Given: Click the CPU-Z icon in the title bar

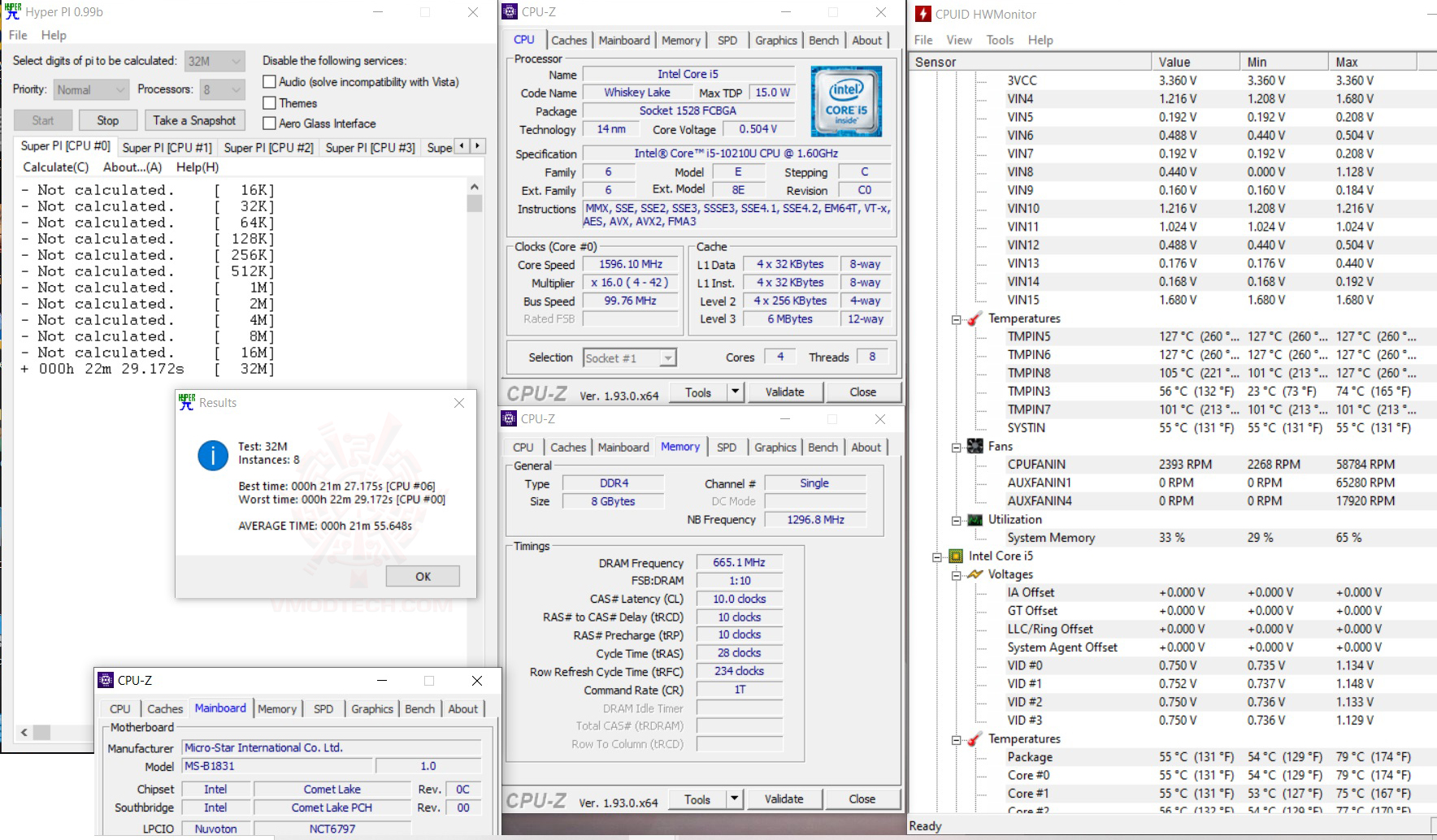Looking at the screenshot, I should pos(510,12).
